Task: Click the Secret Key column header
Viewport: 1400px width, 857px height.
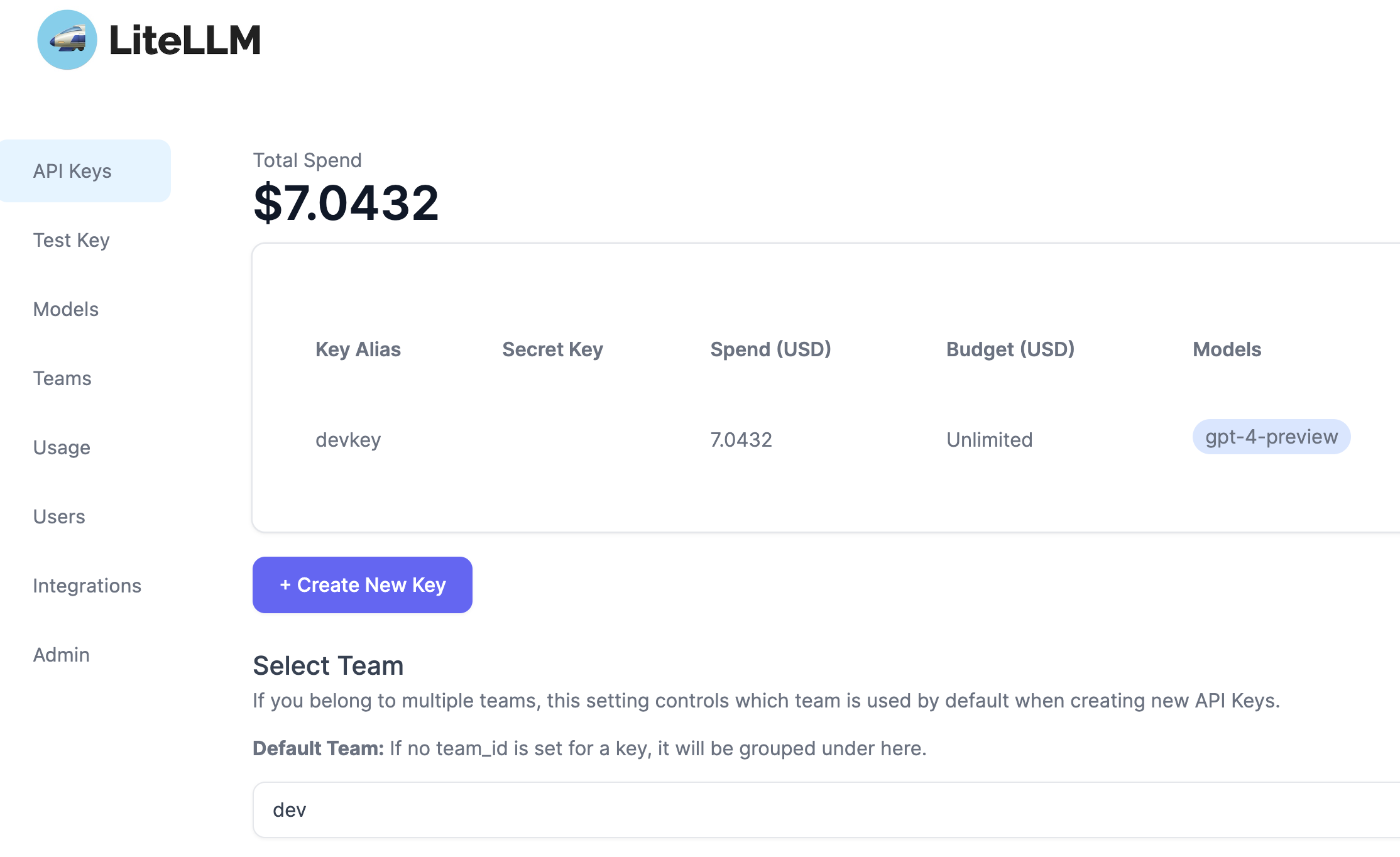Action: [x=552, y=349]
